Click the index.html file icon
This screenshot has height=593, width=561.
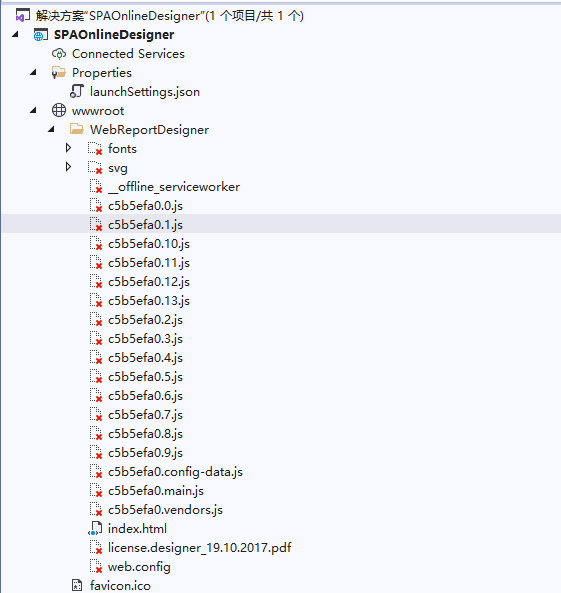coord(95,528)
